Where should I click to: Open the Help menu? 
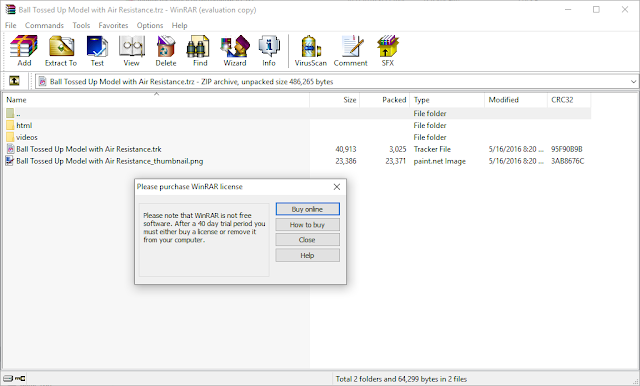[179, 25]
